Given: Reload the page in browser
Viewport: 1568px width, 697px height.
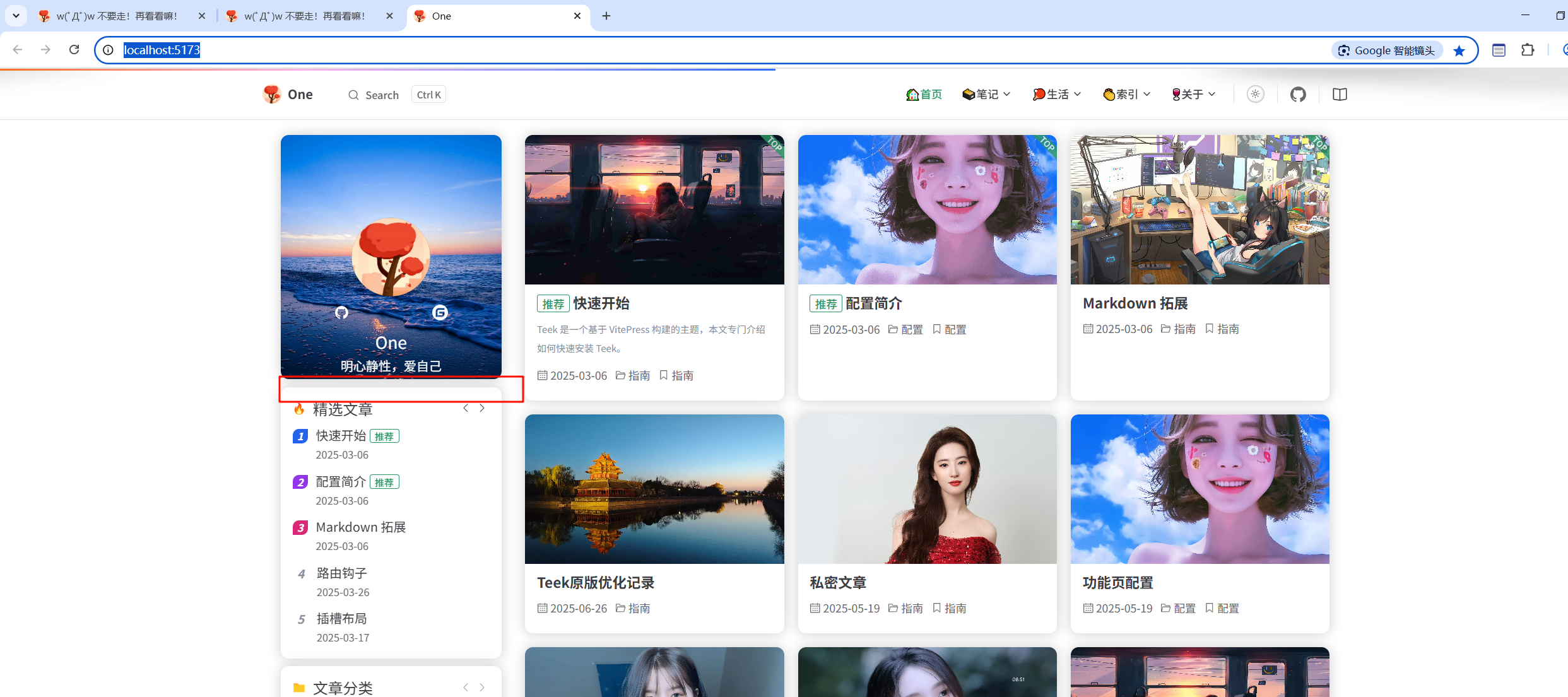Looking at the screenshot, I should 74,49.
